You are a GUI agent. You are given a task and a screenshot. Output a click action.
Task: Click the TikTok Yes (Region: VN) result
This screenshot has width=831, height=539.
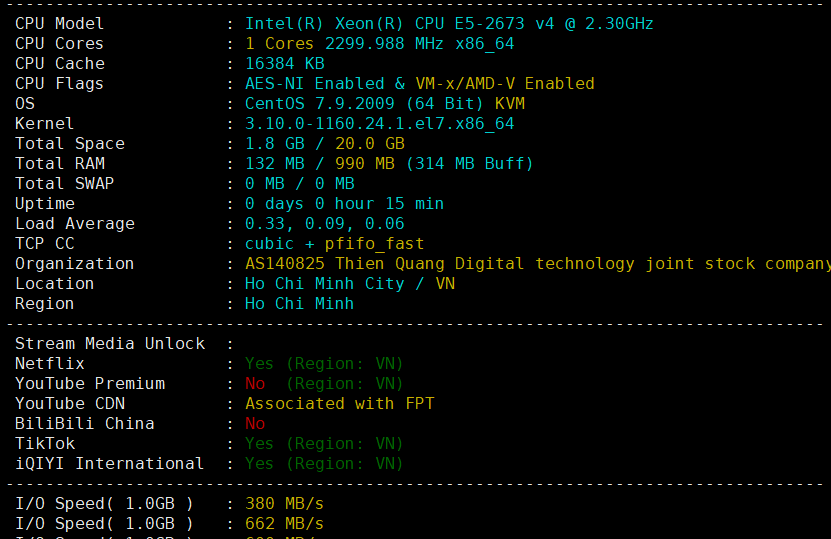tap(324, 443)
